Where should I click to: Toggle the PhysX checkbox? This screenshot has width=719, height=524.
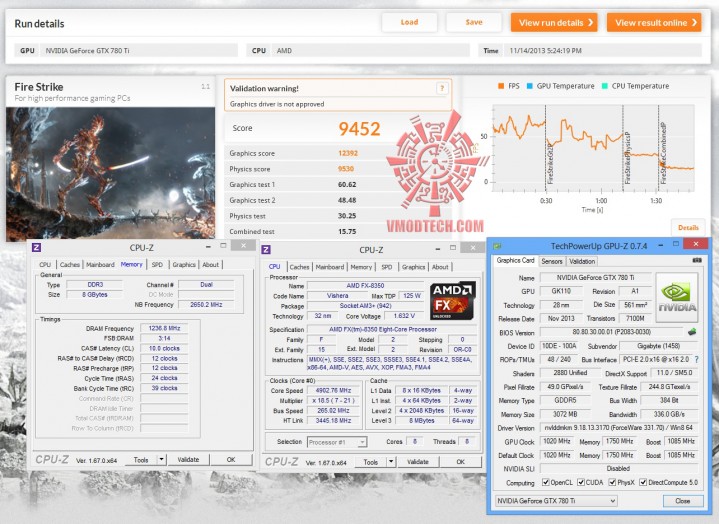(612, 482)
